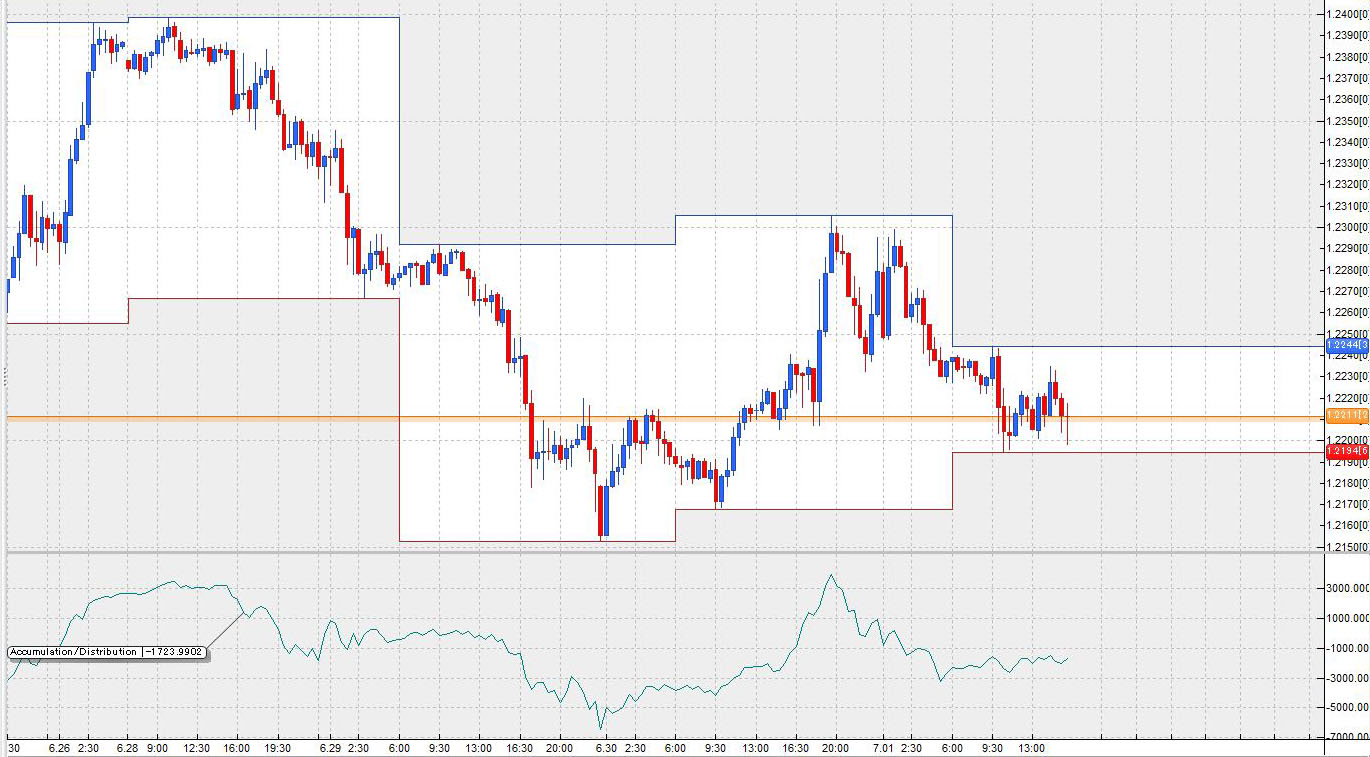Click the 7.01 date label on time axis
This screenshot has width=1370, height=757.
tap(882, 748)
